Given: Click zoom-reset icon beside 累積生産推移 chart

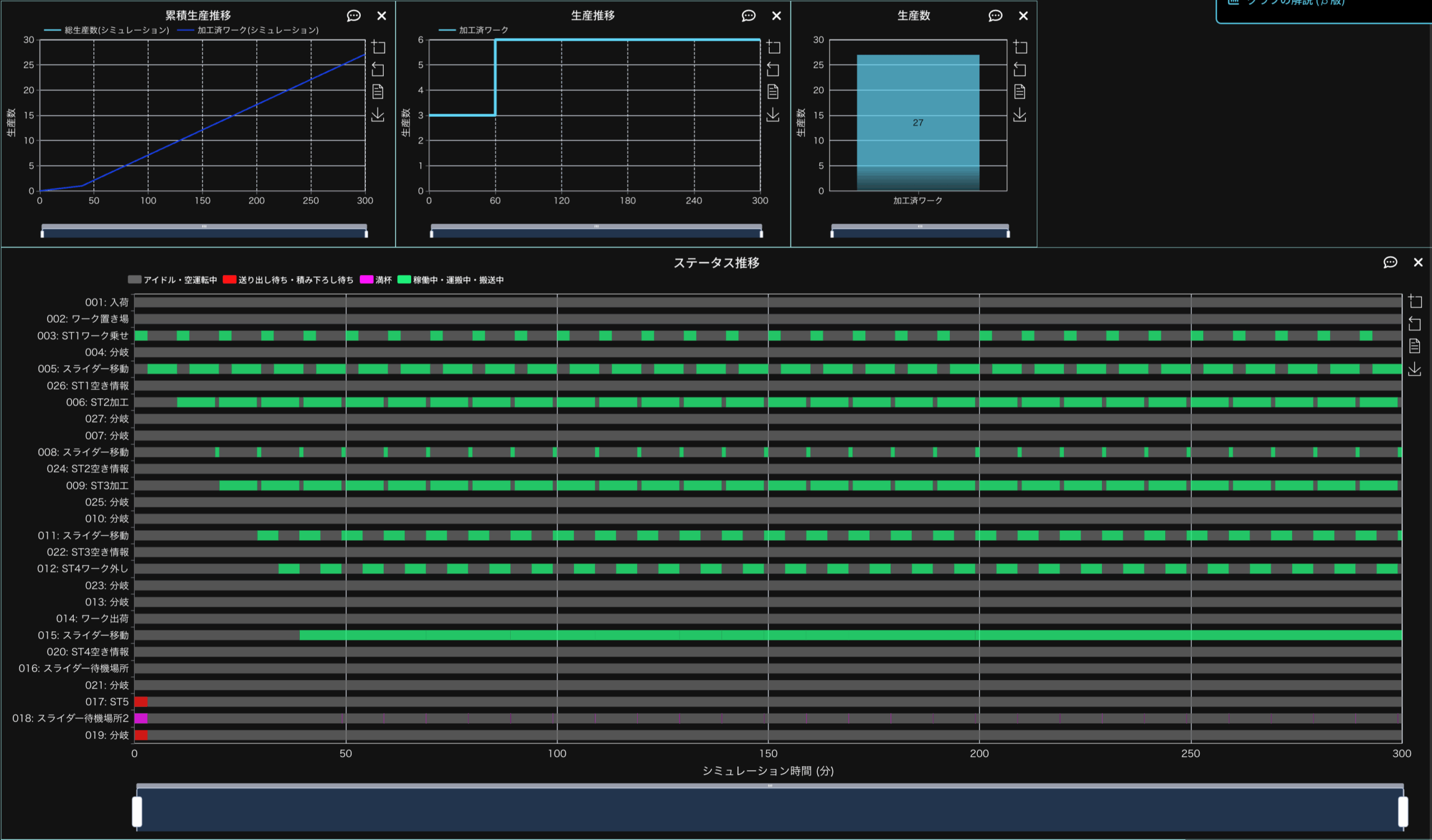Looking at the screenshot, I should click(378, 69).
